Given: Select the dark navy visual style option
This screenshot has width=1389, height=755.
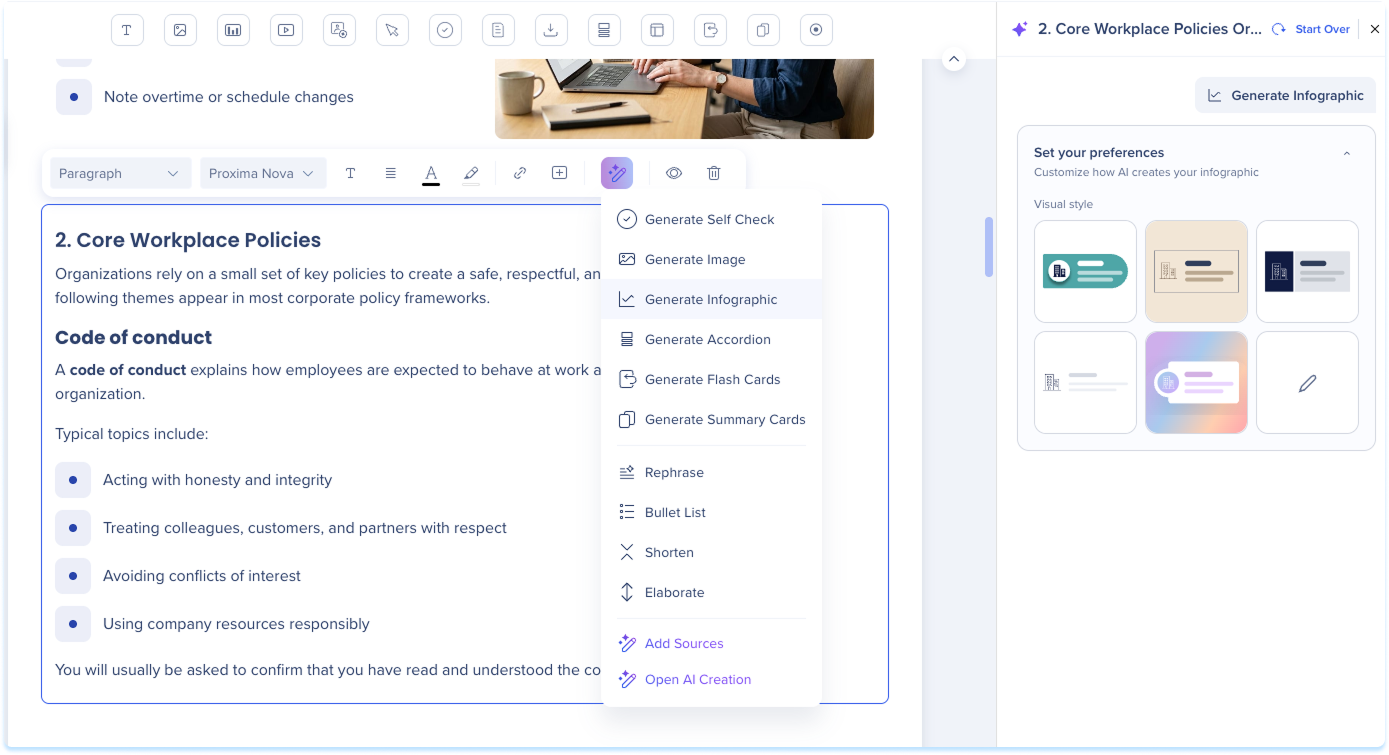Looking at the screenshot, I should (x=1307, y=271).
